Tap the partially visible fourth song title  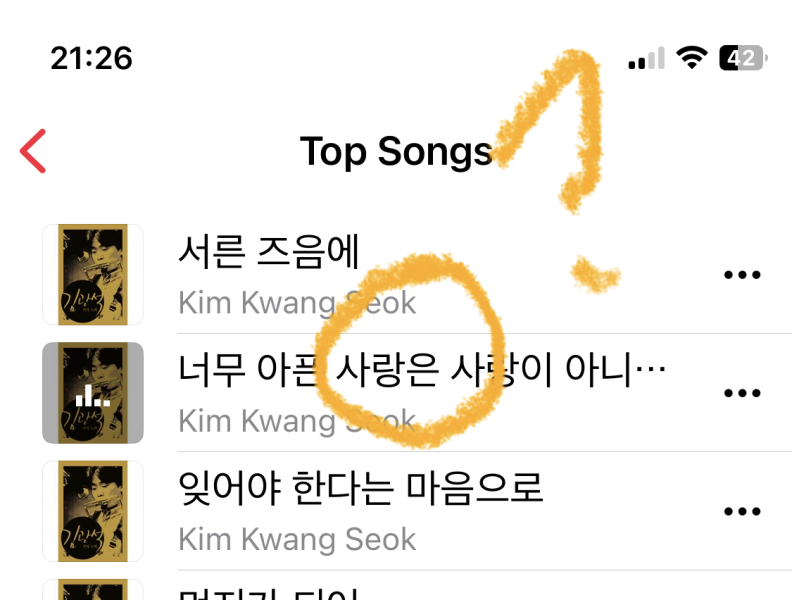pyautogui.click(x=269, y=594)
